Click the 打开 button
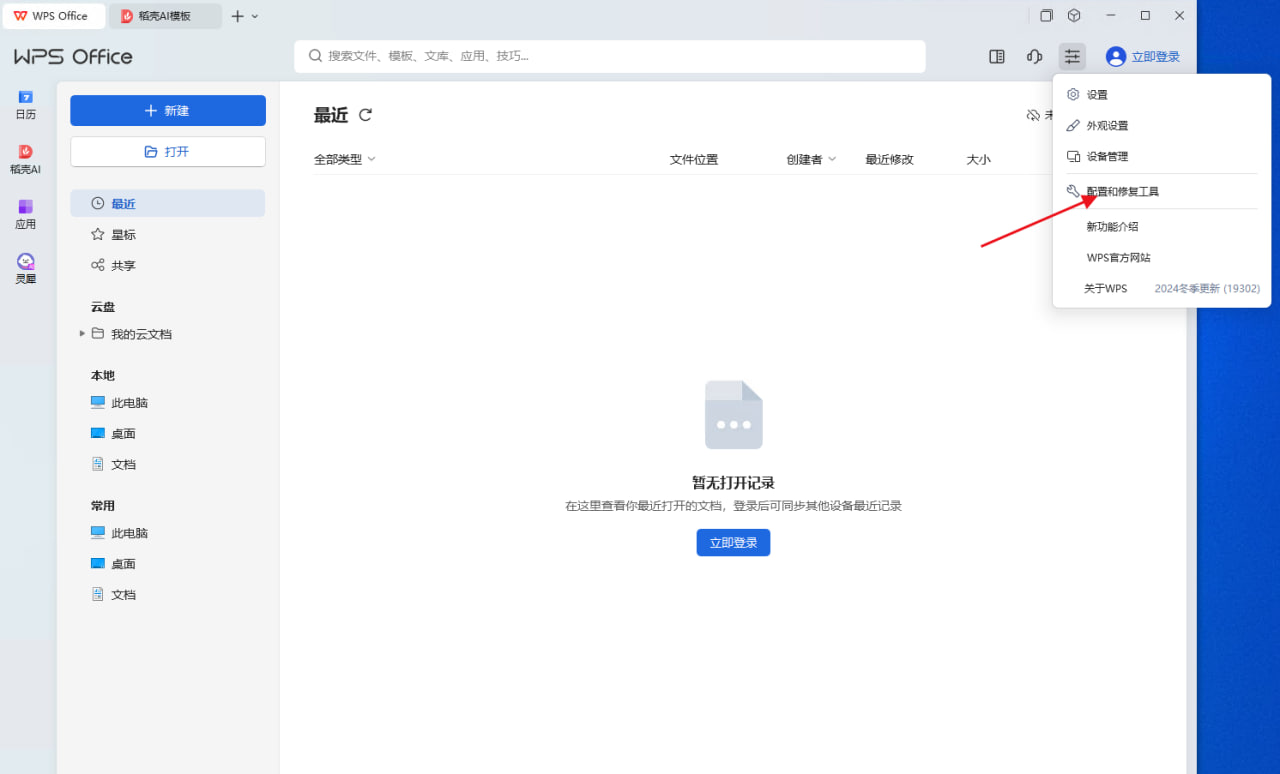 (168, 152)
